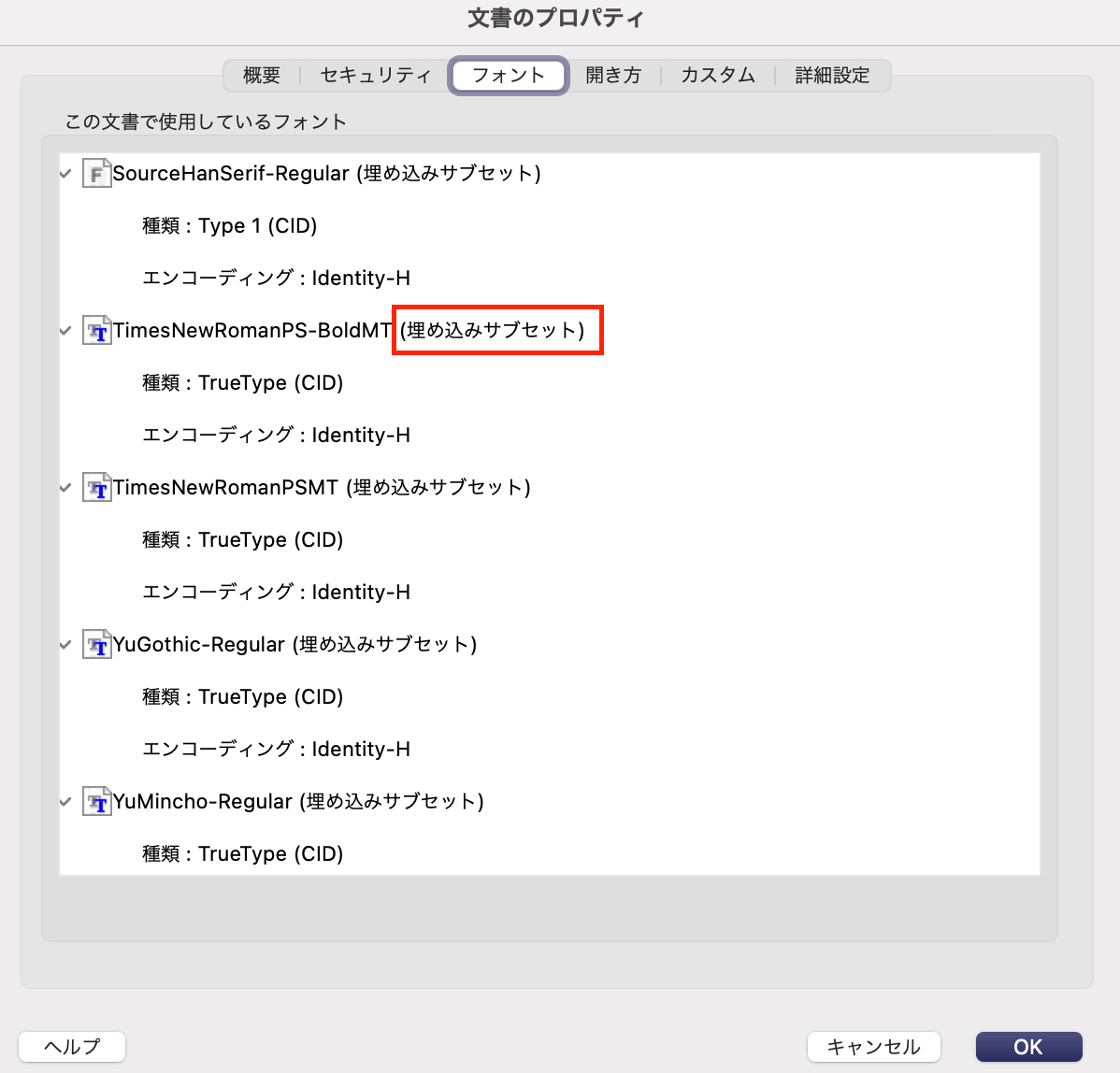Select the YuGothic-Regular font name row

[x=294, y=645]
